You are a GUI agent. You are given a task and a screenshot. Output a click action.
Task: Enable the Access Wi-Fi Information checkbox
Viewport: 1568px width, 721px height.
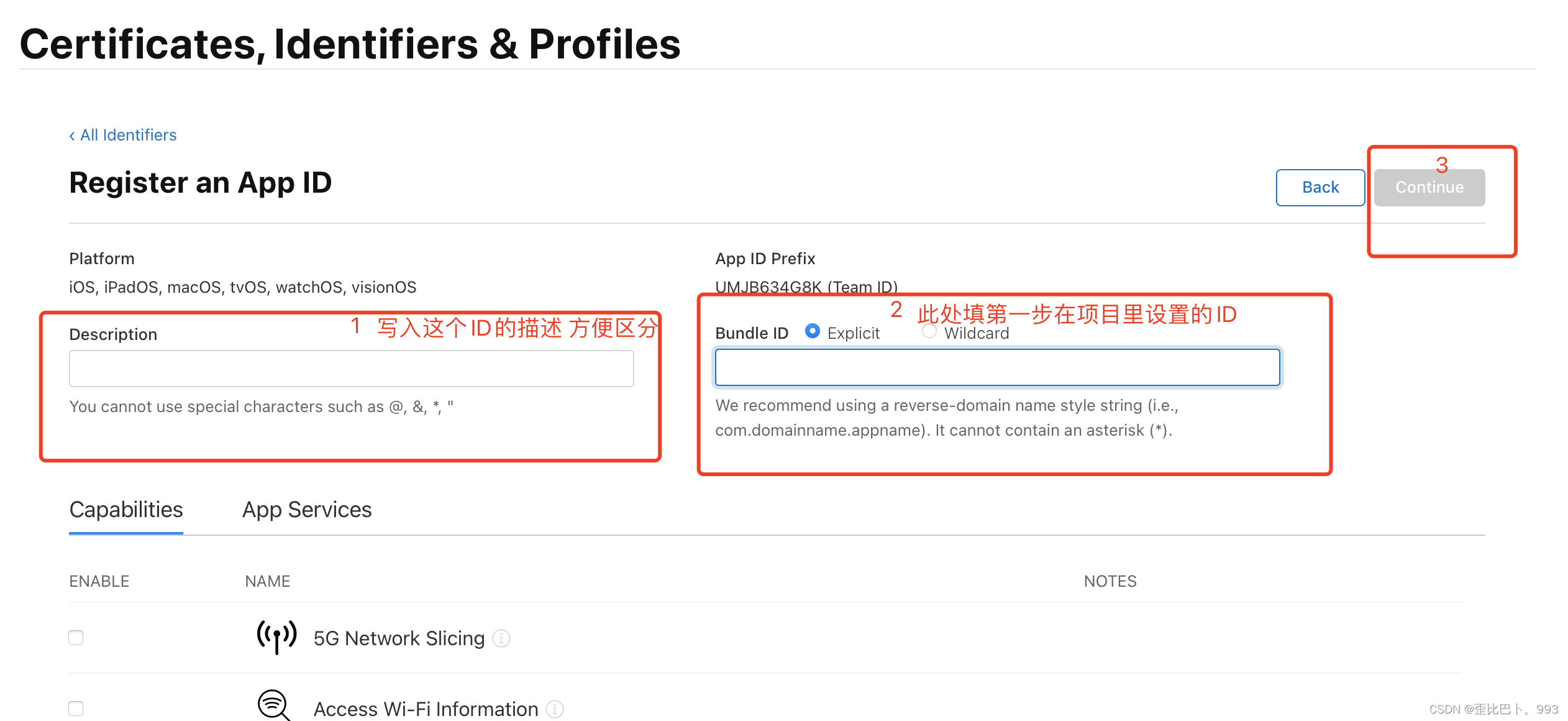(76, 709)
